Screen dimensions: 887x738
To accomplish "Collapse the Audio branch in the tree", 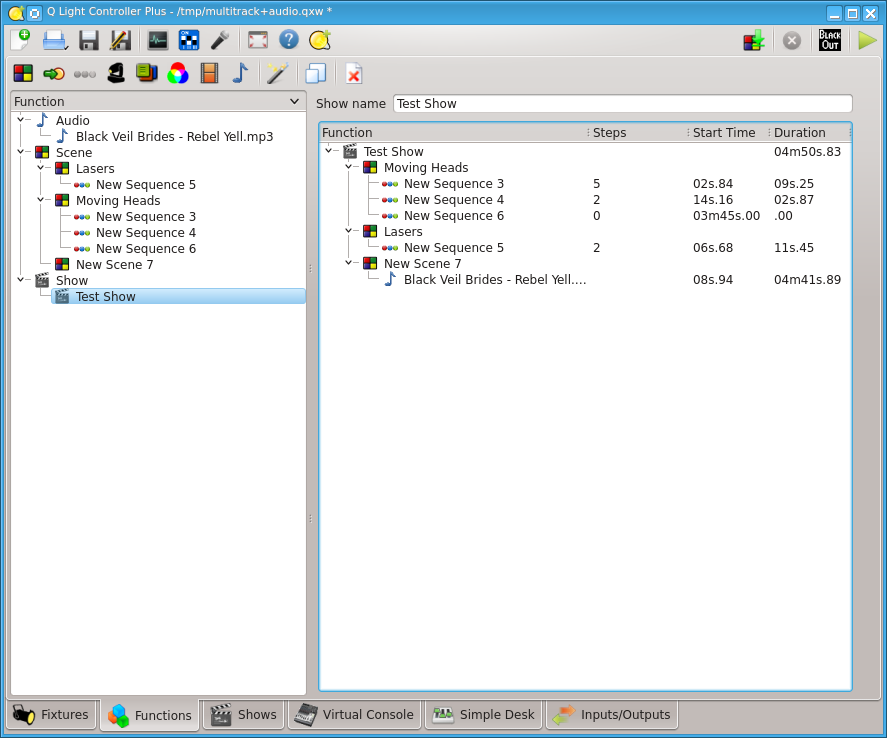I will [x=22, y=120].
